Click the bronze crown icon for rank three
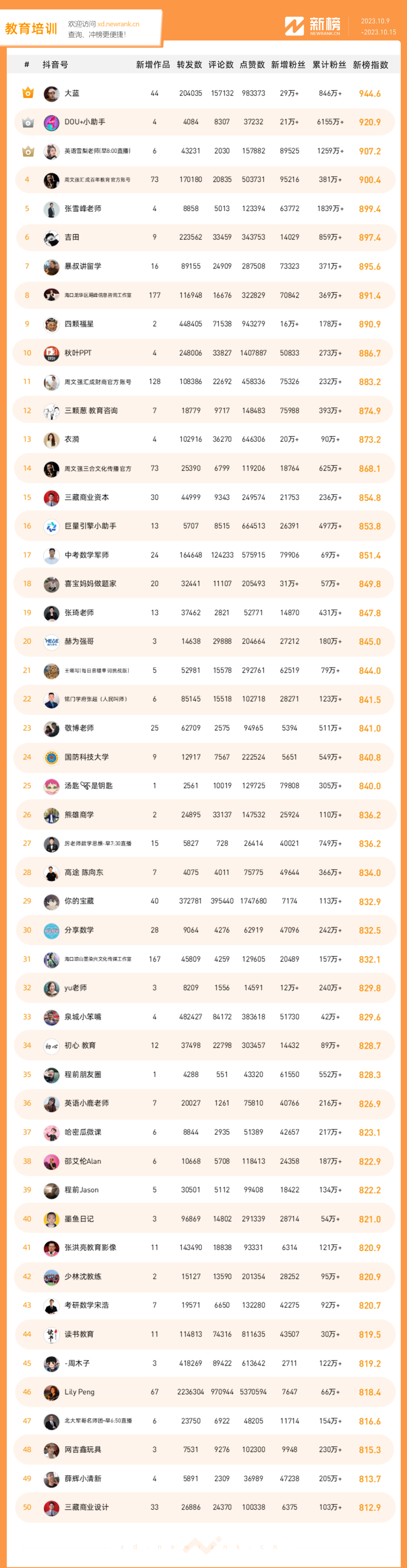 pyautogui.click(x=28, y=151)
